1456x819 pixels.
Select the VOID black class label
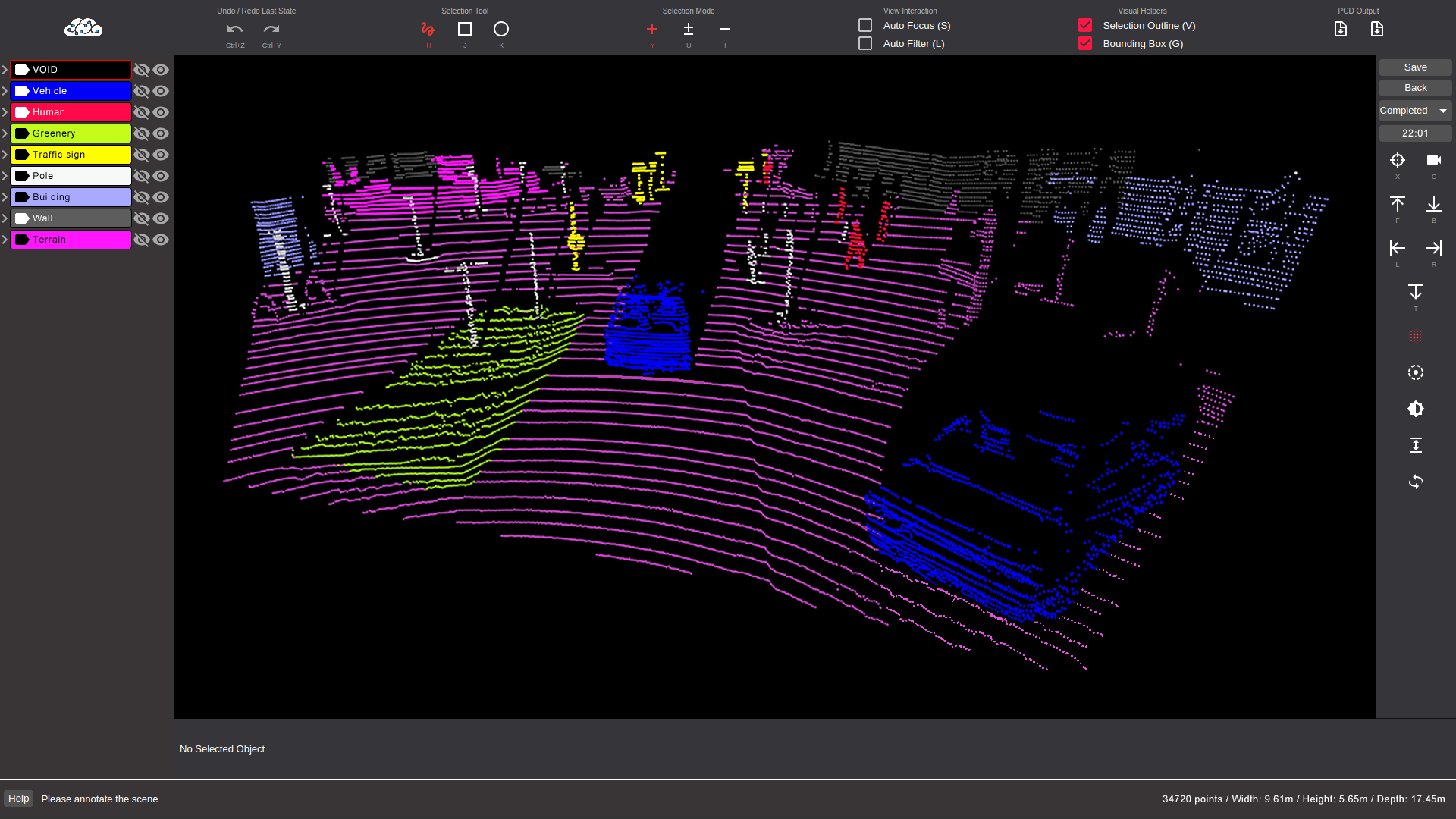71,70
